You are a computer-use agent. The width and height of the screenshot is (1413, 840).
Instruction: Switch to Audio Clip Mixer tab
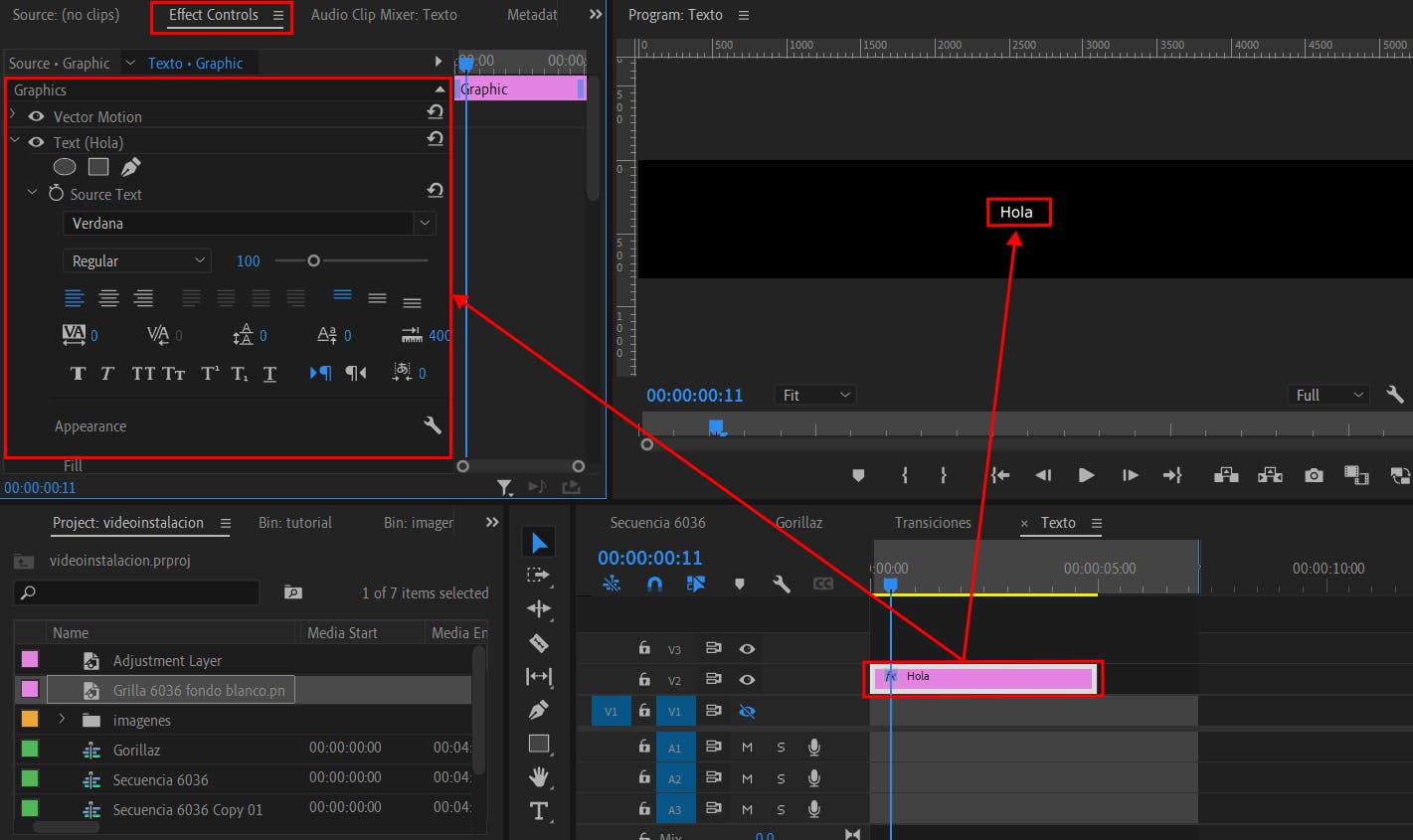pyautogui.click(x=384, y=15)
